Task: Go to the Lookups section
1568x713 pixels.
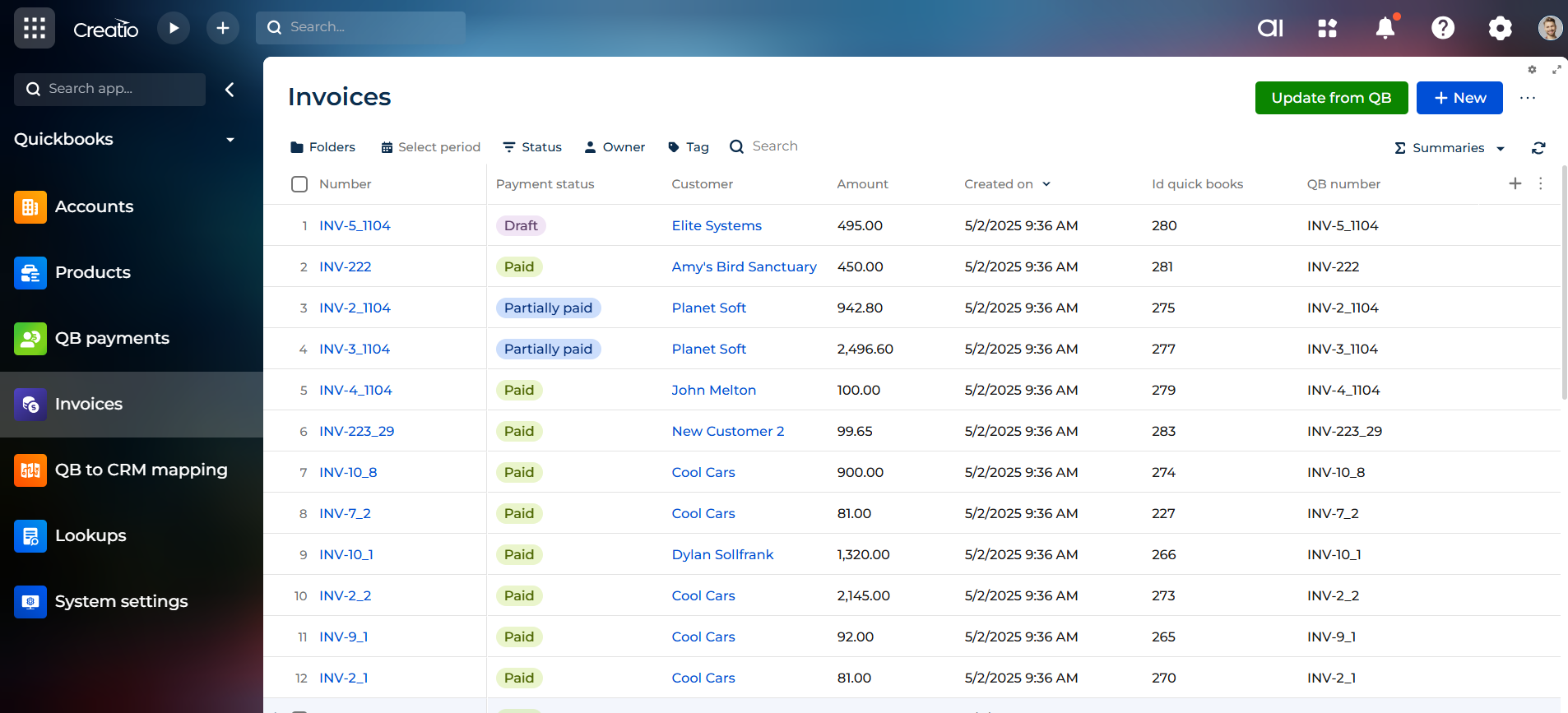Action: tap(90, 535)
